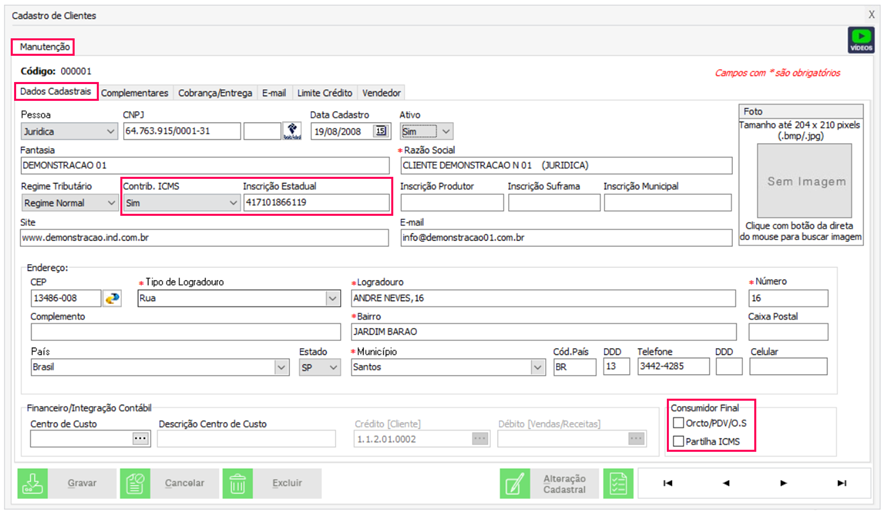Expand the Pessoa dropdown
Screen dimensions: 886x515
(x=110, y=131)
